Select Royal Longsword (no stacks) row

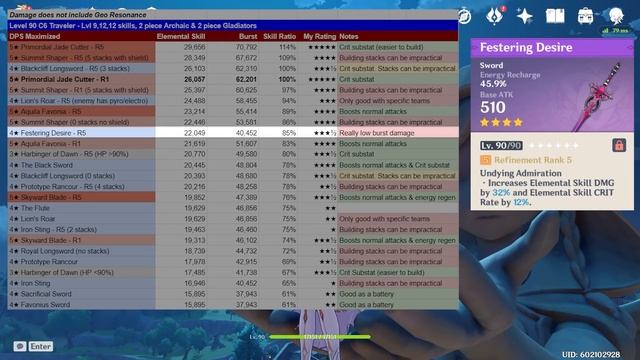[233, 251]
